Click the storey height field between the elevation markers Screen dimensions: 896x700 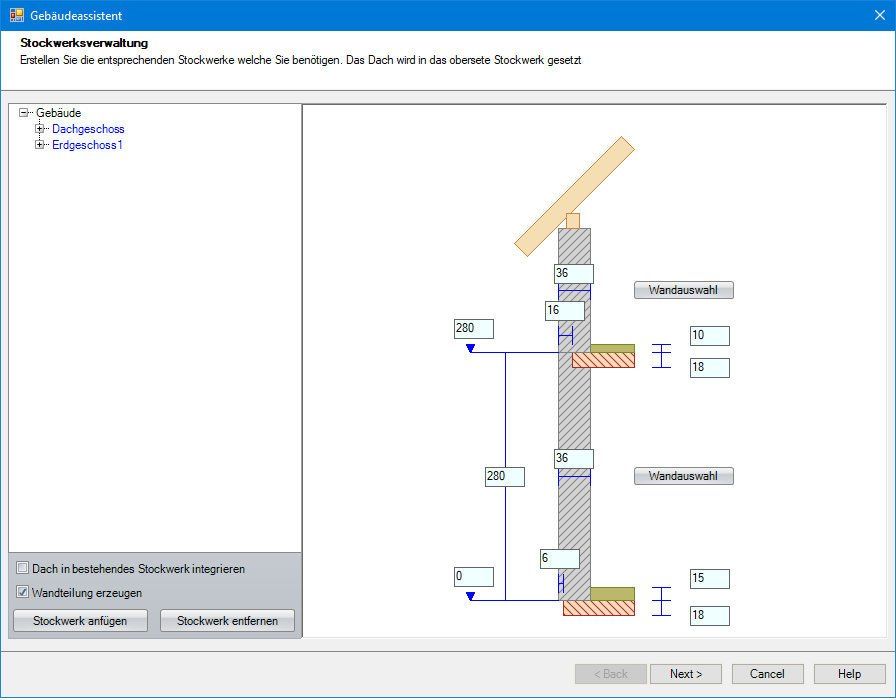[504, 477]
